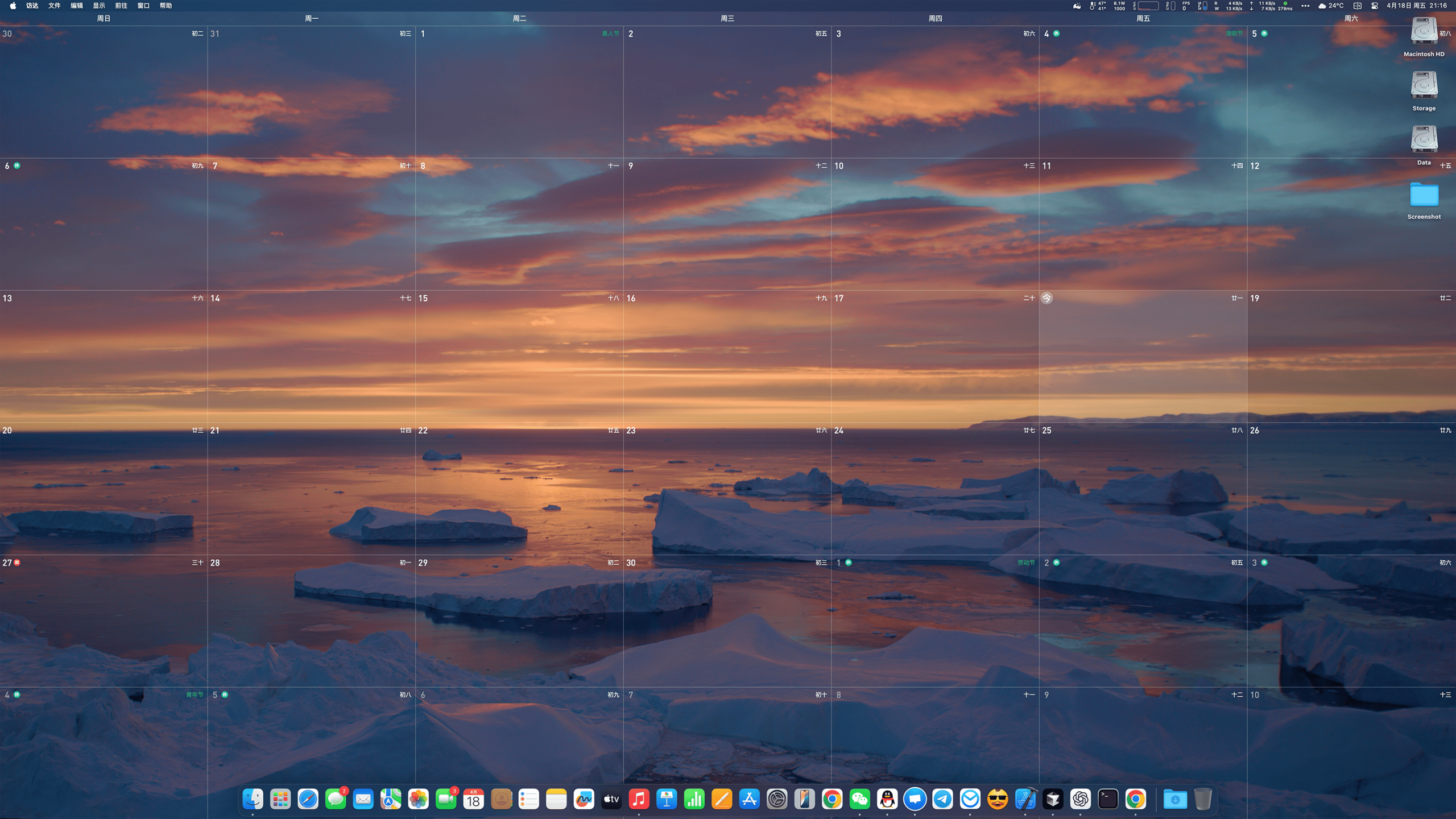The width and height of the screenshot is (1456, 819).
Task: Open WeChat from the dock
Action: click(x=859, y=799)
